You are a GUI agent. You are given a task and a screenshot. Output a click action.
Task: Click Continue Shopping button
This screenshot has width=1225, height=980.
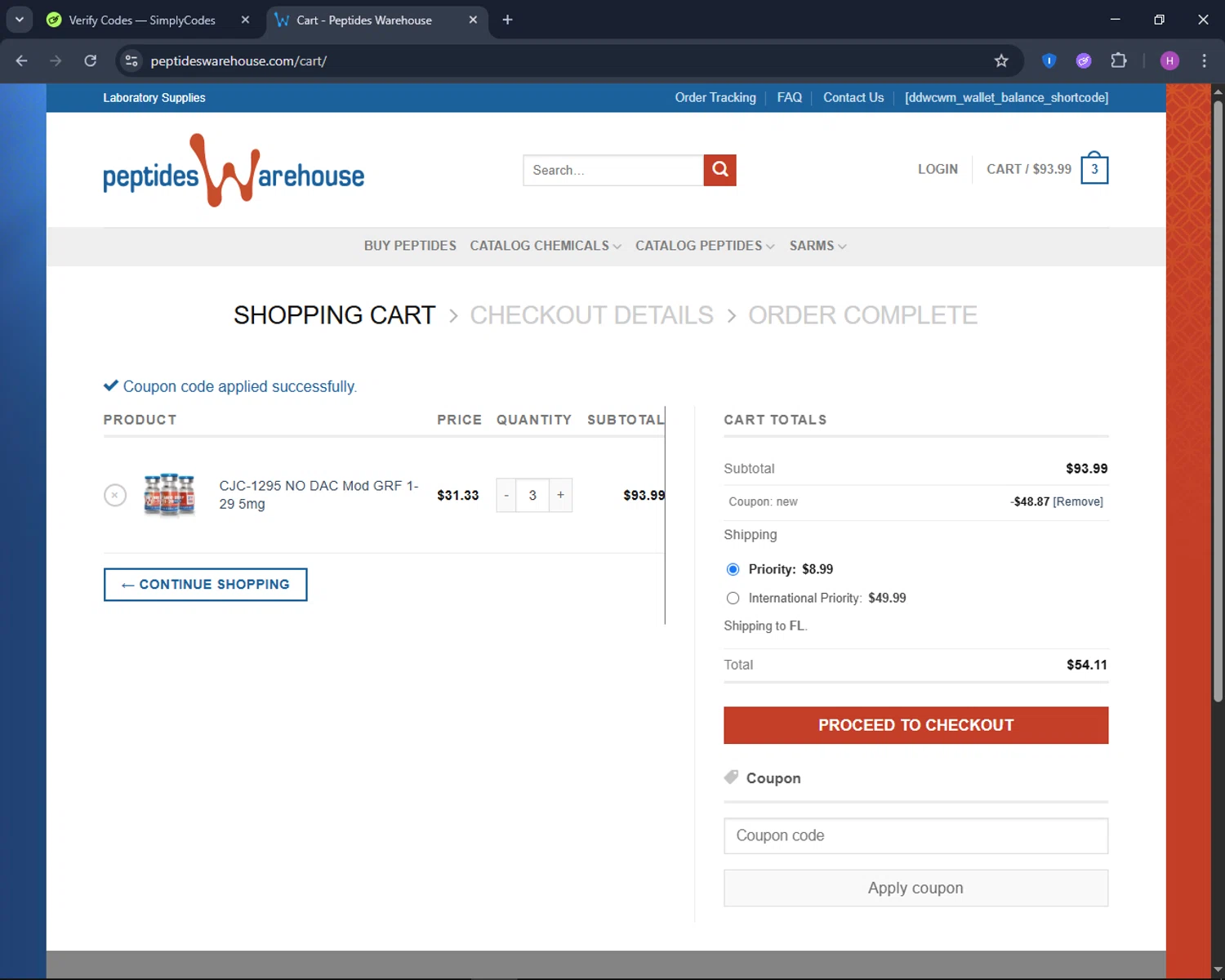point(205,585)
